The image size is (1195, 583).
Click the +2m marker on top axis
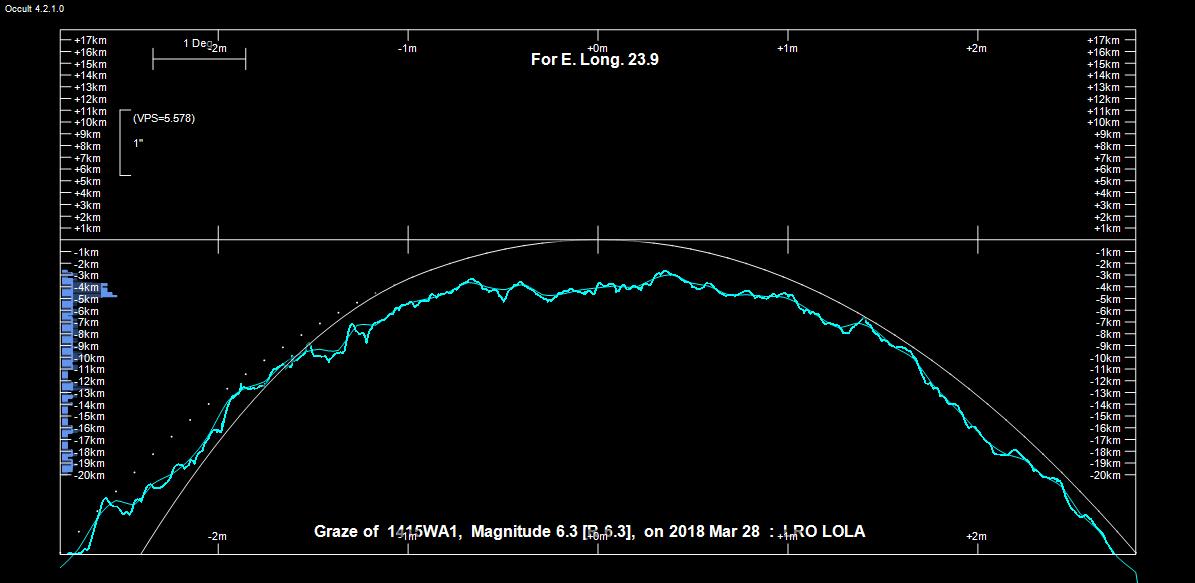(x=976, y=47)
